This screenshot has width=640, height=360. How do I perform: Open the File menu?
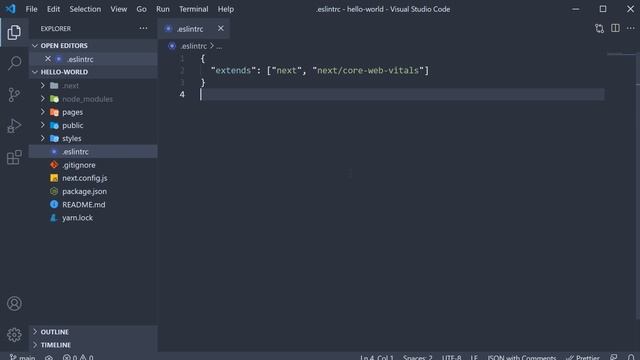pyautogui.click(x=31, y=9)
